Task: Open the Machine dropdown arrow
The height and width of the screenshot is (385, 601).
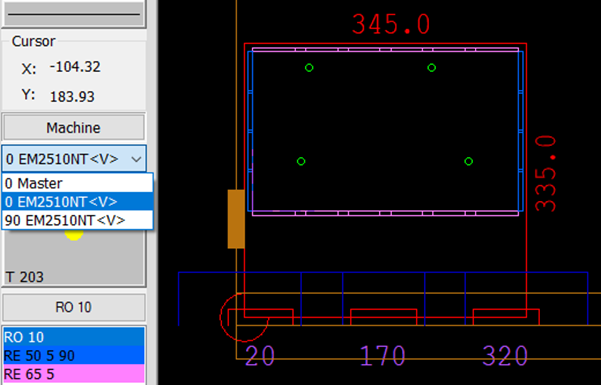Action: click(136, 159)
